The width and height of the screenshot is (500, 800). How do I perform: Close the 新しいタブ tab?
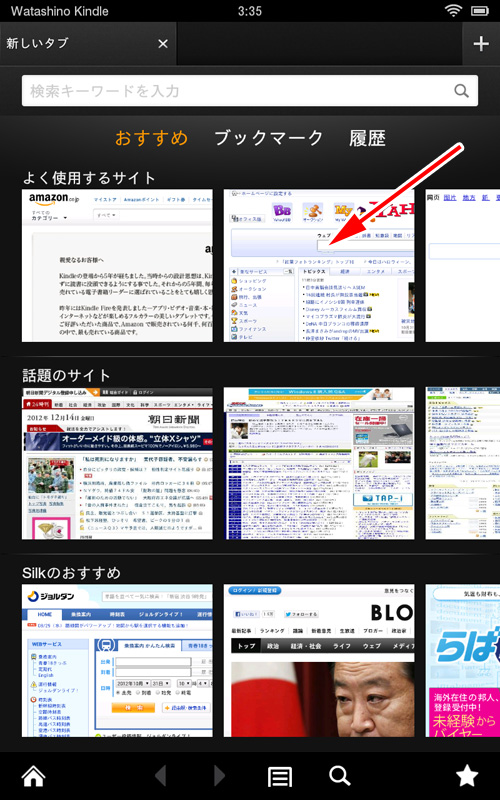[163, 44]
